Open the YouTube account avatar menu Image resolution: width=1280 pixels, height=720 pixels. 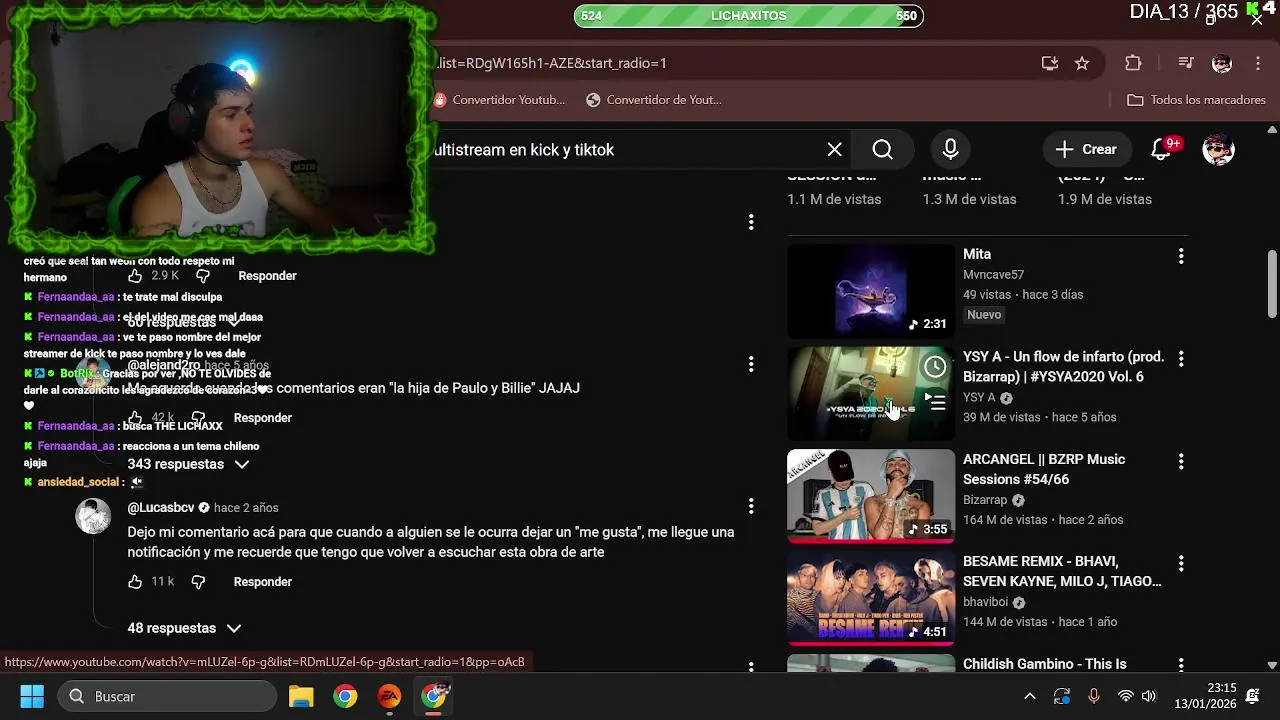(1218, 149)
